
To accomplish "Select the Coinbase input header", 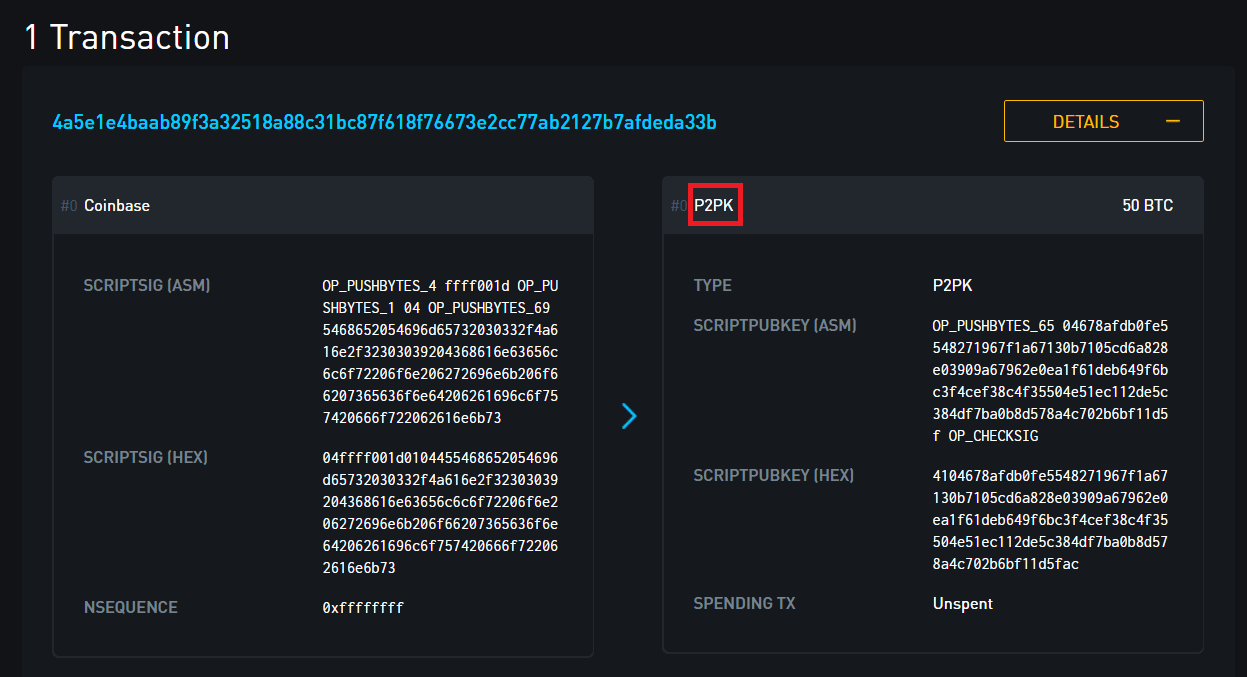I will [x=117, y=205].
